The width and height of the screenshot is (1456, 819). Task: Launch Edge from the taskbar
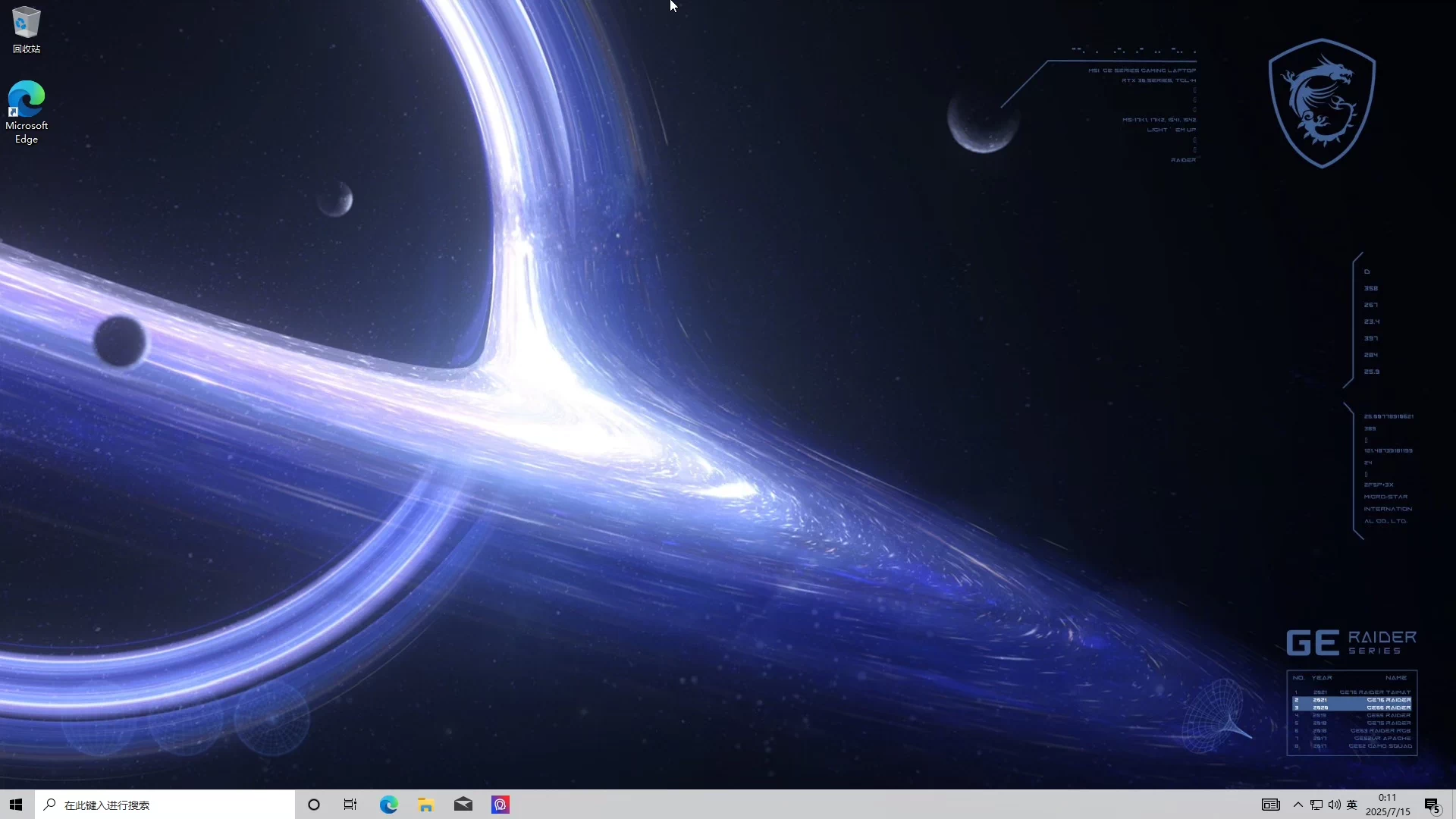coord(388,805)
